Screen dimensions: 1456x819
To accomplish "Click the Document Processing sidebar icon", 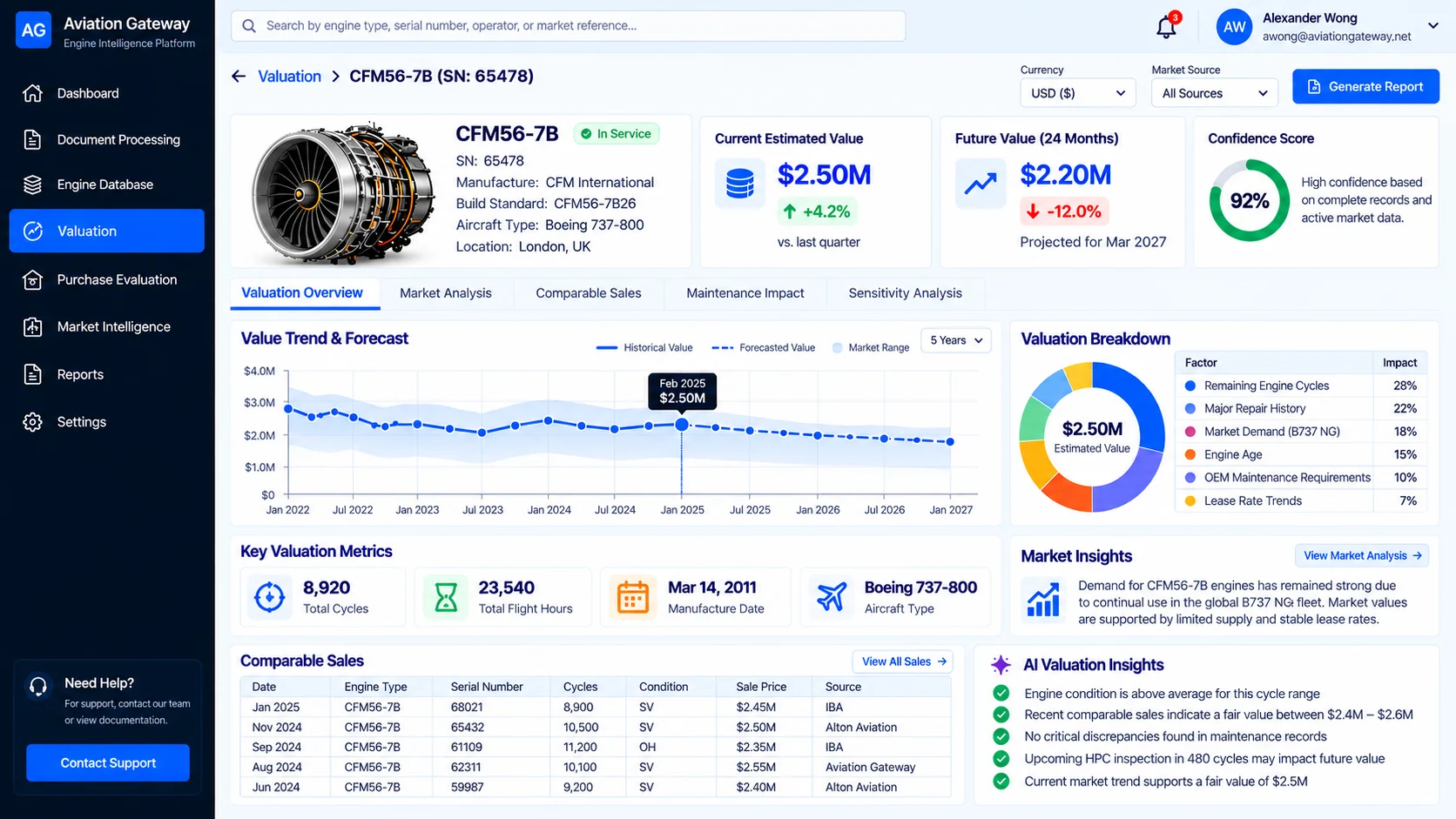I will point(32,139).
